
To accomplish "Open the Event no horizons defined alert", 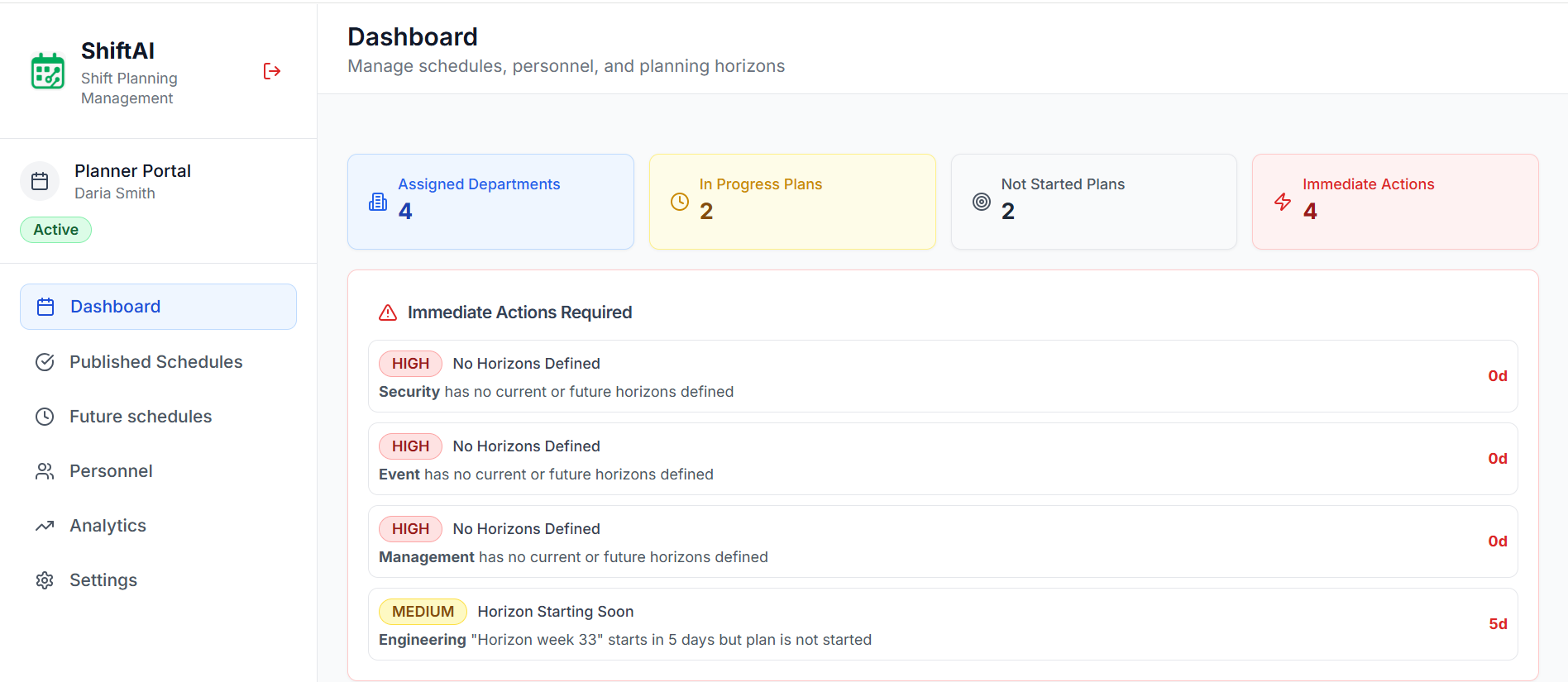I will click(942, 459).
